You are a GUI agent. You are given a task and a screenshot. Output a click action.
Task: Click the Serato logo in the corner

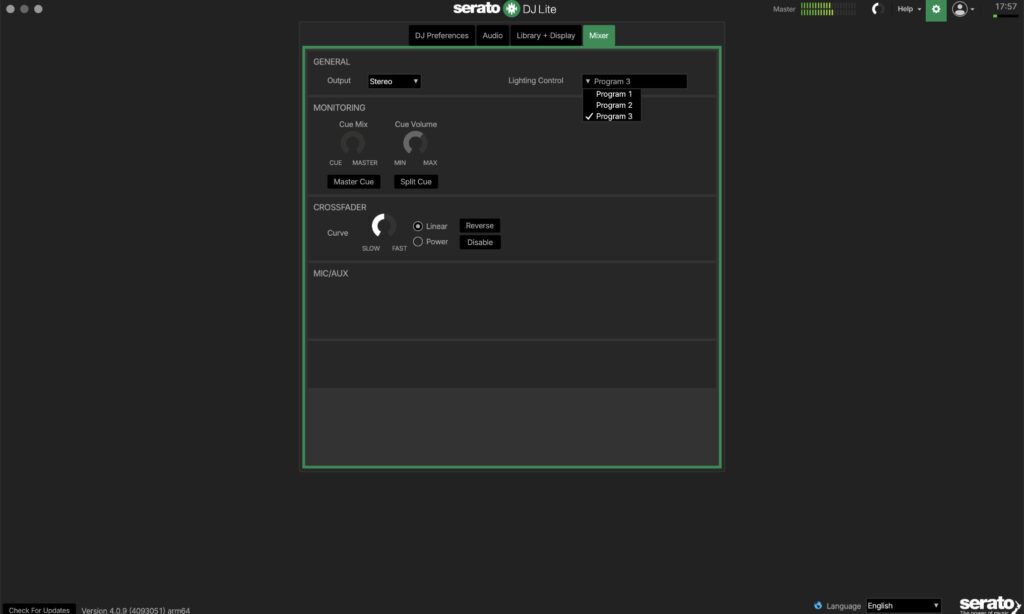point(989,604)
